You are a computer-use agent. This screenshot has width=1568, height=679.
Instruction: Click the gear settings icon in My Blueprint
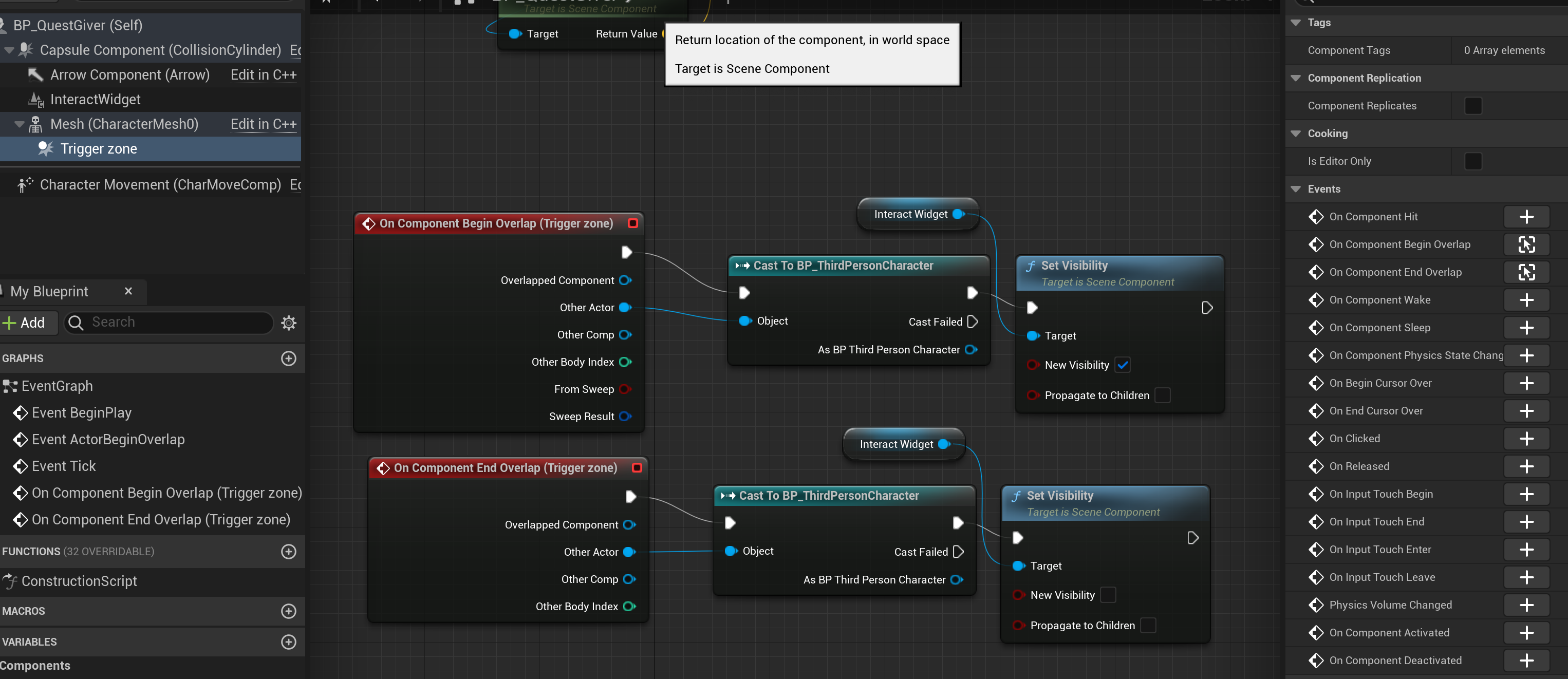[x=289, y=323]
